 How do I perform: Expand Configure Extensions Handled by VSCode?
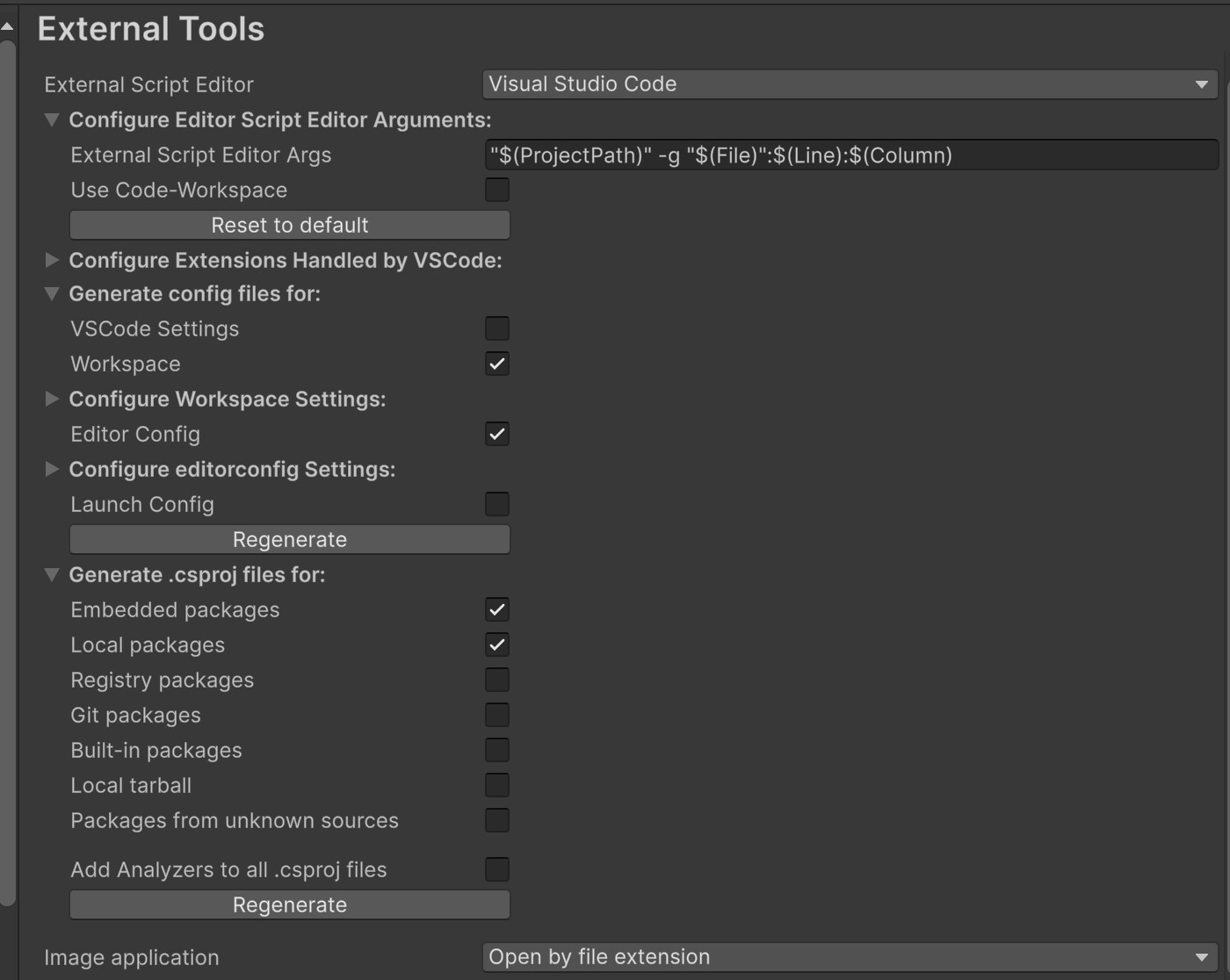(52, 260)
